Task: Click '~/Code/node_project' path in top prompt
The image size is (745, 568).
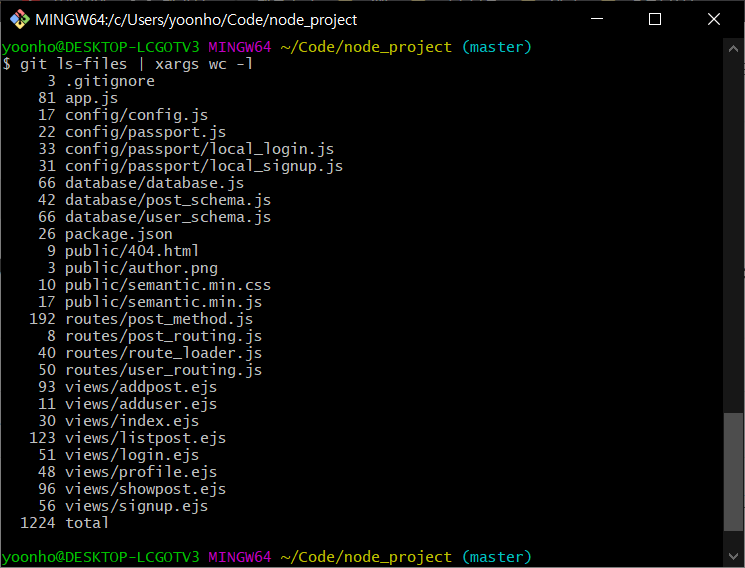Action: (366, 47)
